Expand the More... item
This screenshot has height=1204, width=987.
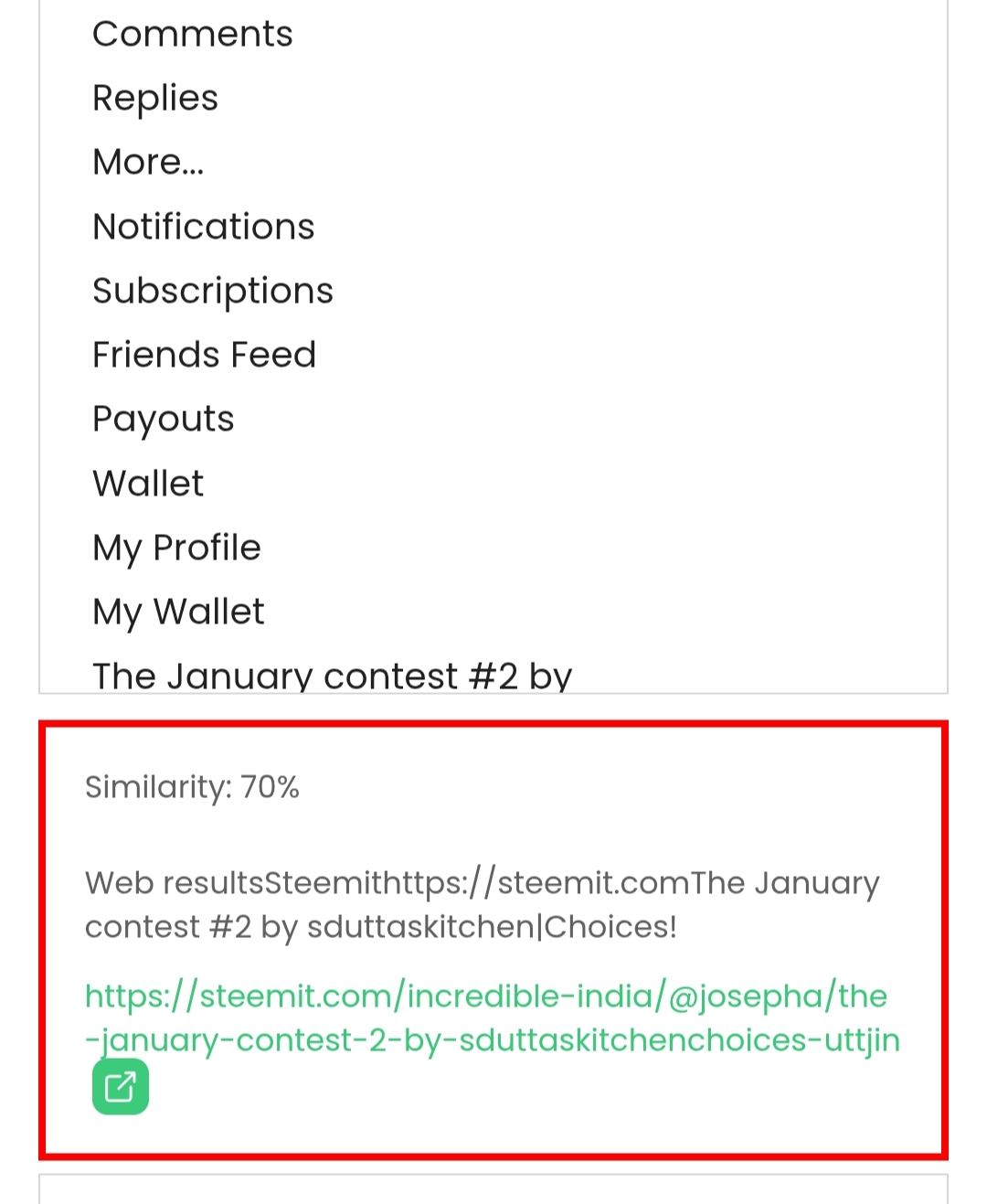[x=148, y=162]
